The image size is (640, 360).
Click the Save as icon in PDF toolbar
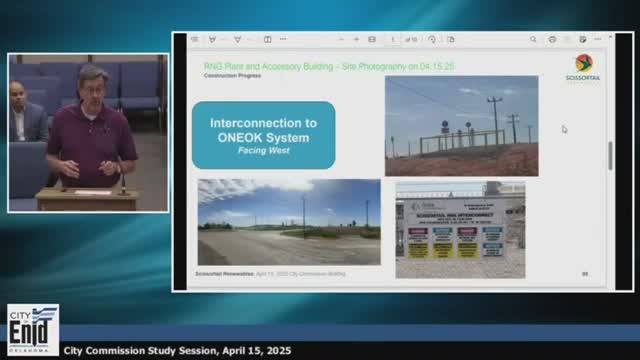(582, 40)
